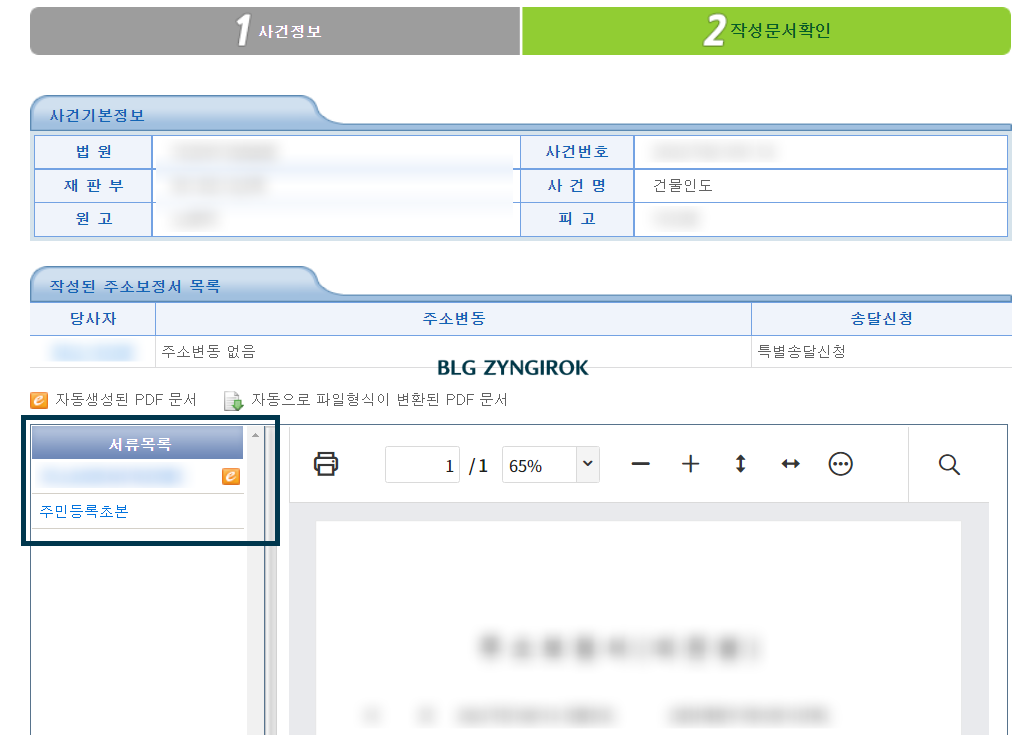Click the orange e icon beside the first document
The image size is (1027, 735).
232,477
